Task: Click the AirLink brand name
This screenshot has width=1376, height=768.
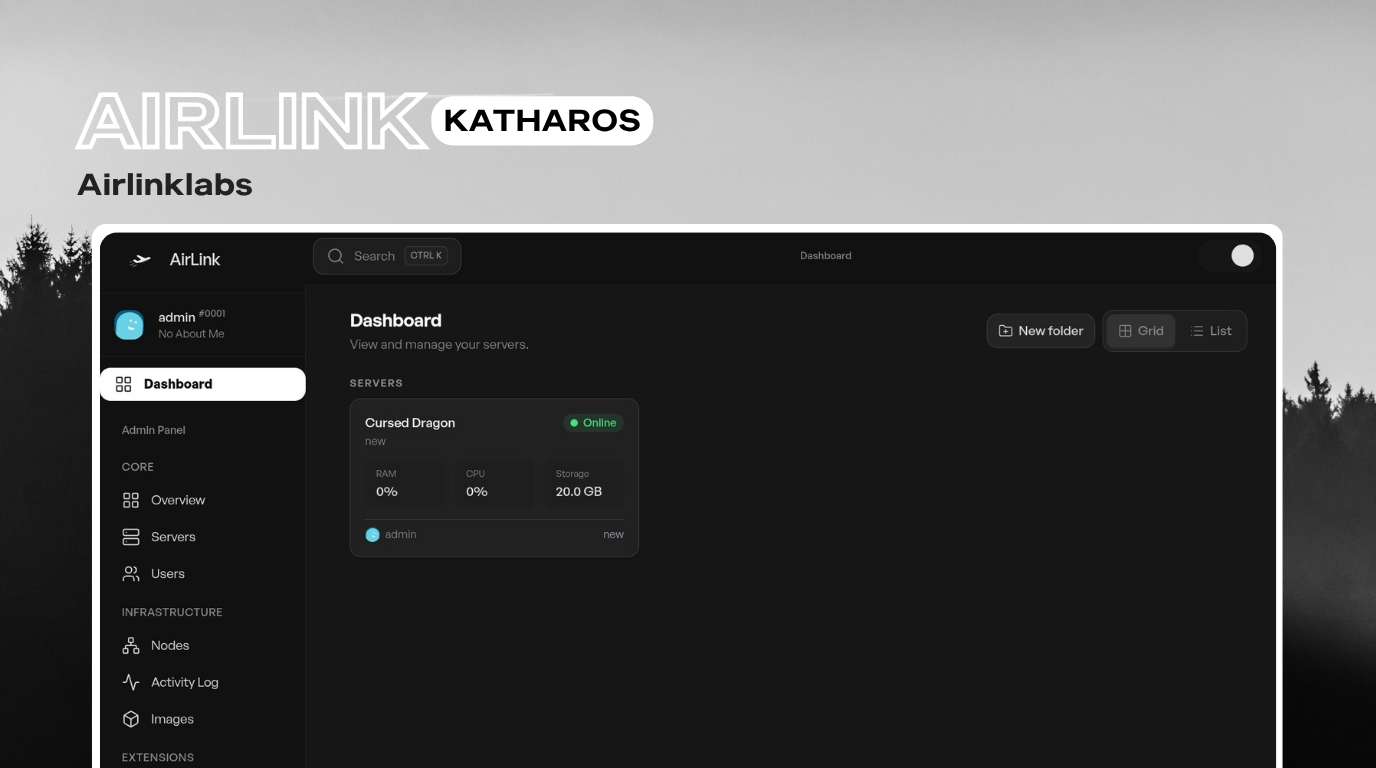Action: click(195, 260)
